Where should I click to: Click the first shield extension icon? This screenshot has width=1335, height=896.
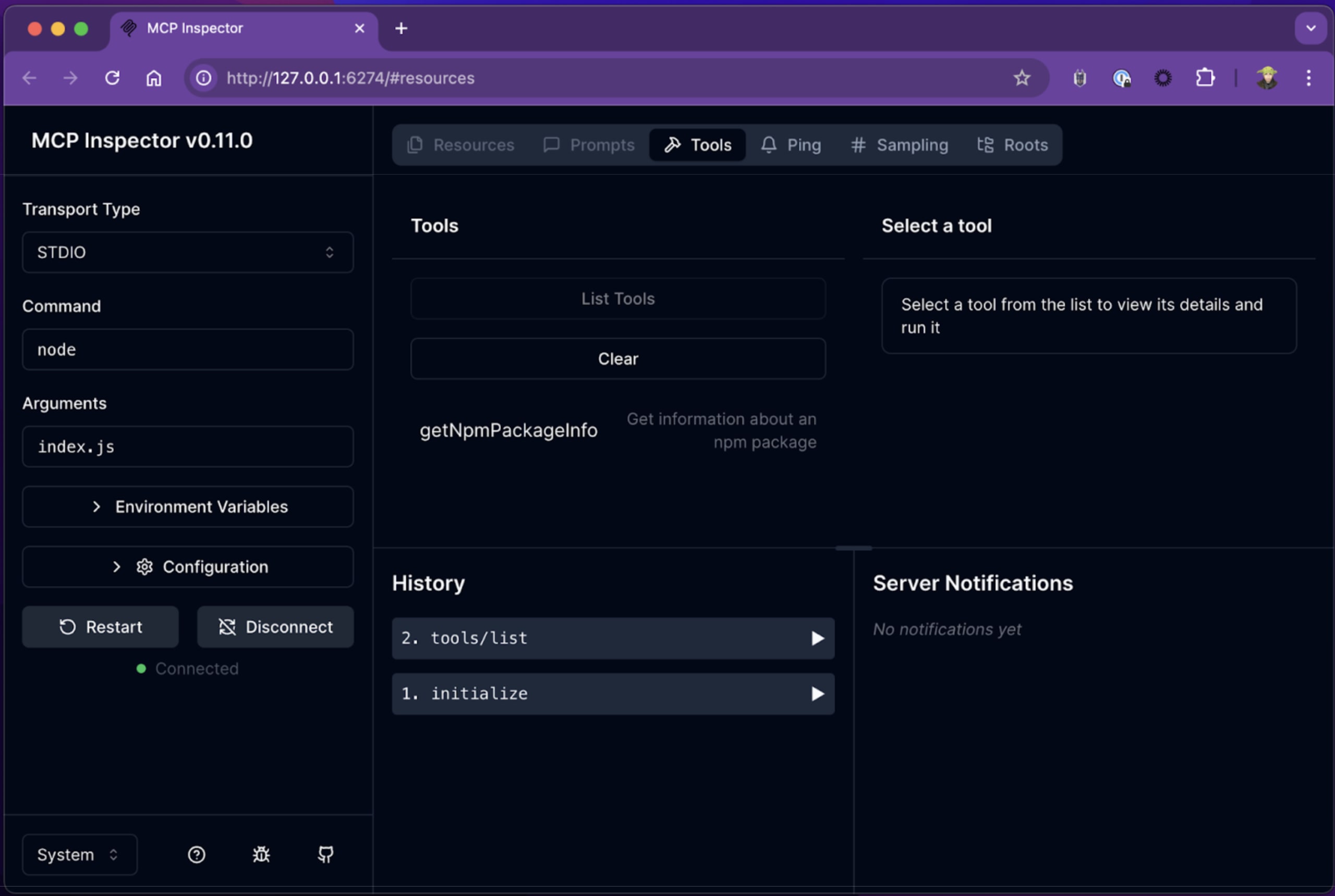1080,78
